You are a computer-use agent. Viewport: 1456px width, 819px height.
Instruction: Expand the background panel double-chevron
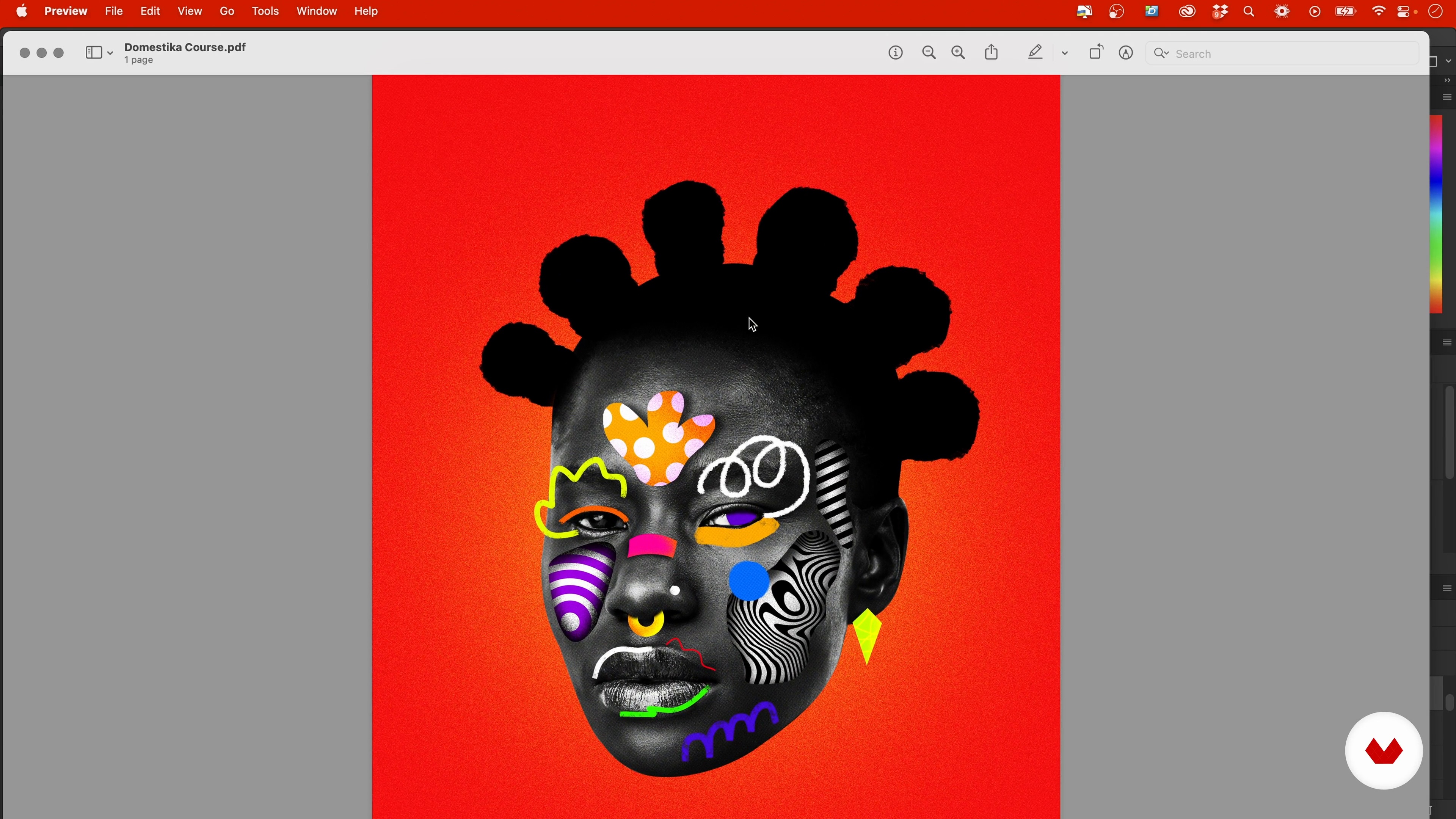(x=1448, y=81)
